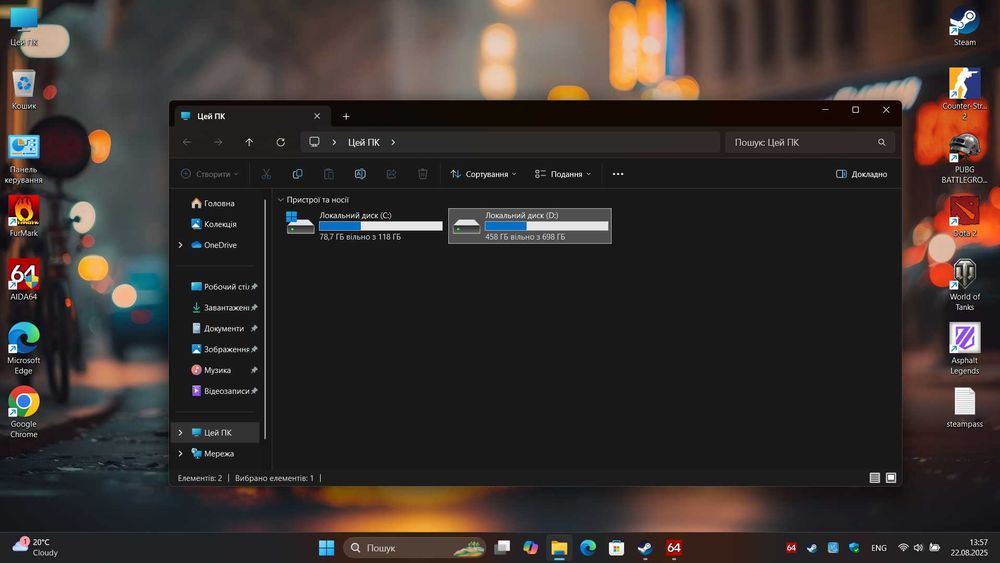
Task: Open the Подання view dropdown
Action: coord(562,174)
